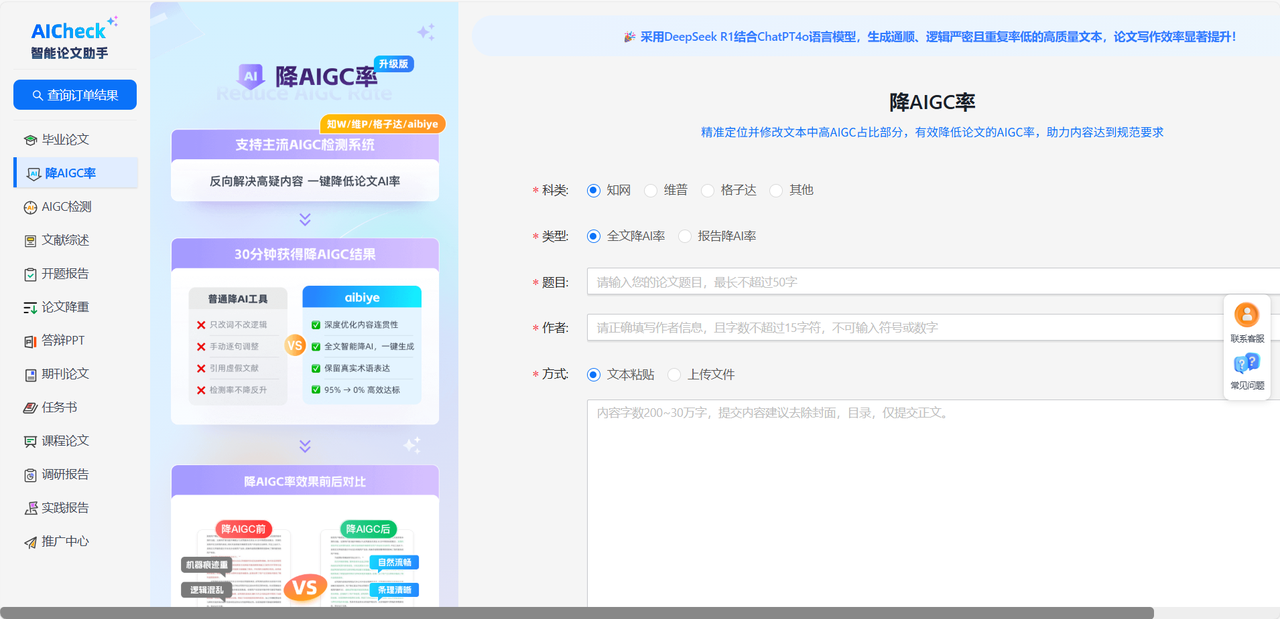Click the 文献综述 sidebar icon
The image size is (1280, 619).
coord(31,240)
